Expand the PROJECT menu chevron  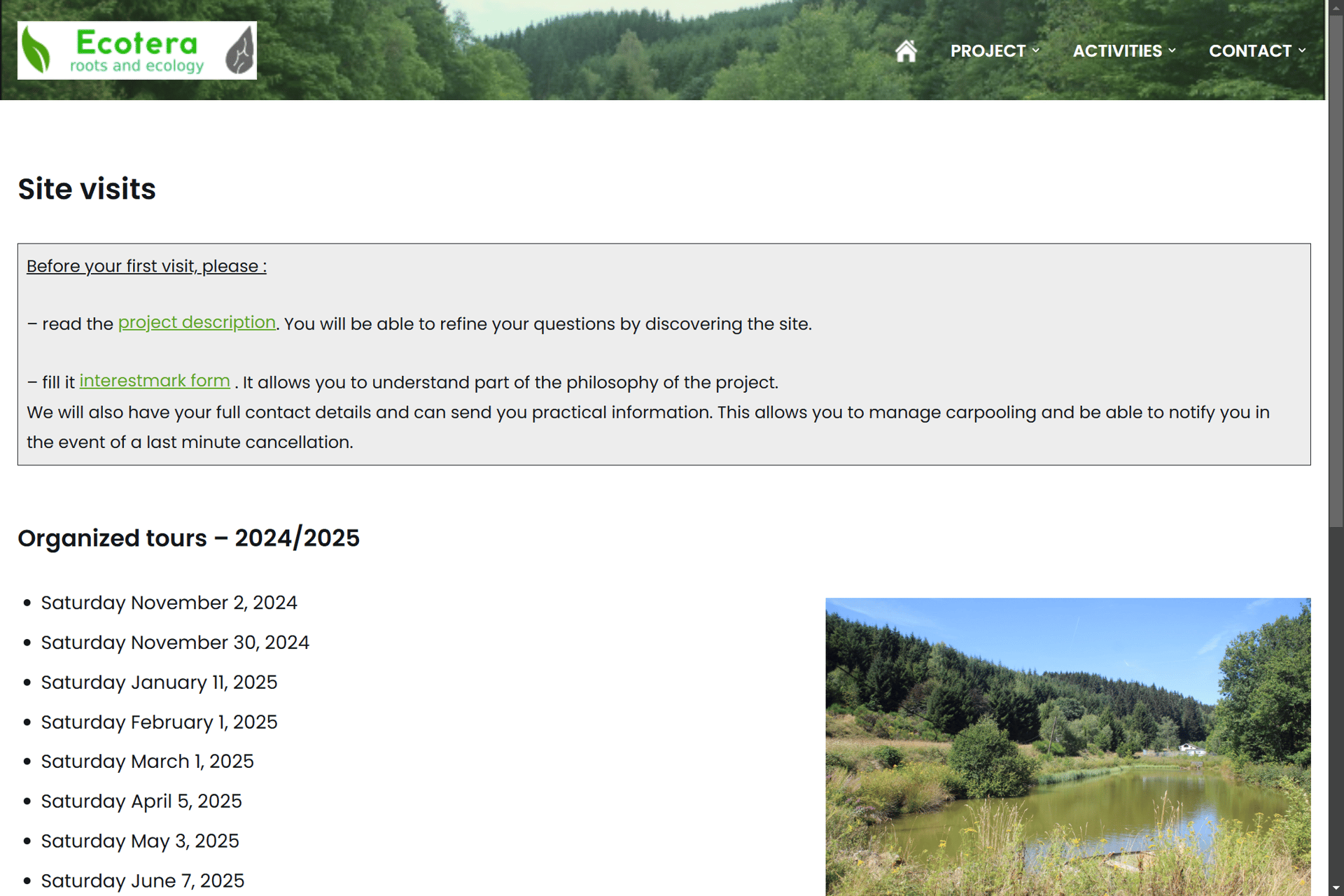click(1036, 50)
